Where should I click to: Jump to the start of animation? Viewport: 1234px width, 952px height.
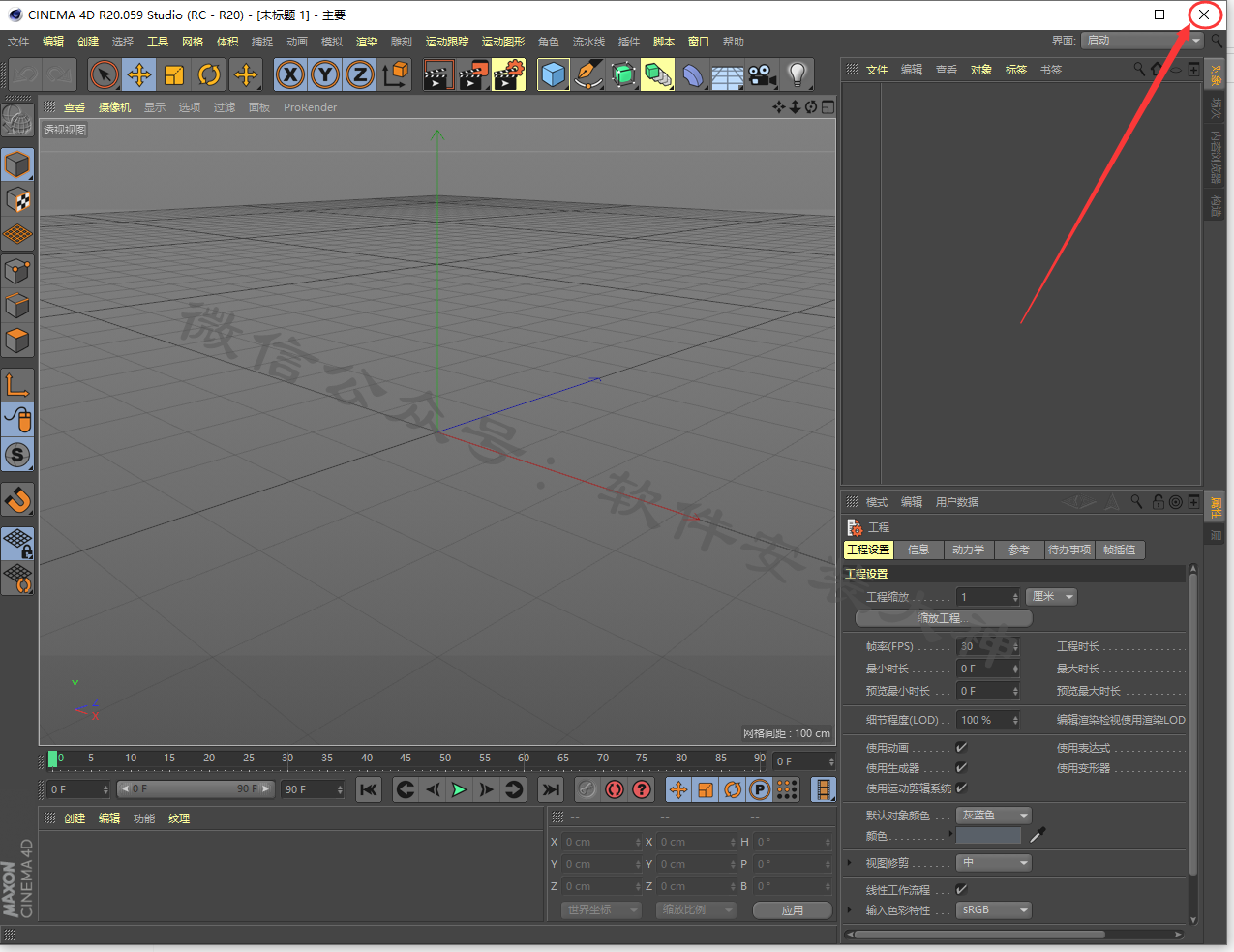(x=369, y=790)
